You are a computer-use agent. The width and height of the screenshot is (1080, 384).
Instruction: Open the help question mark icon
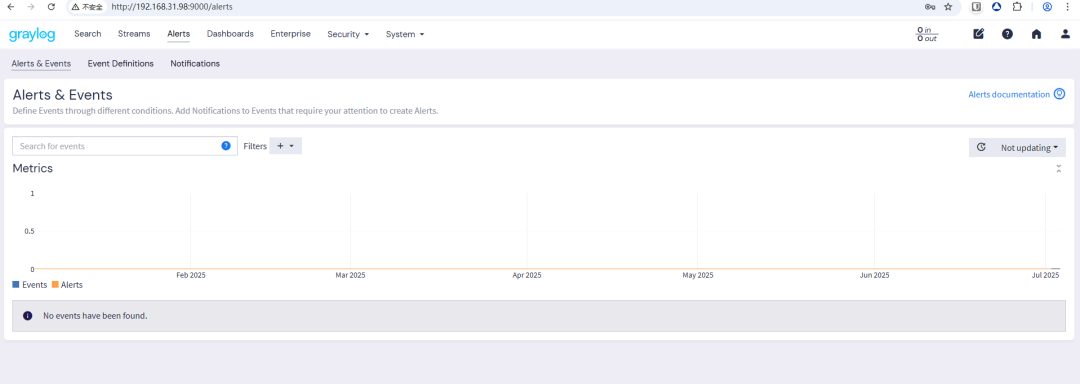[x=1007, y=34]
